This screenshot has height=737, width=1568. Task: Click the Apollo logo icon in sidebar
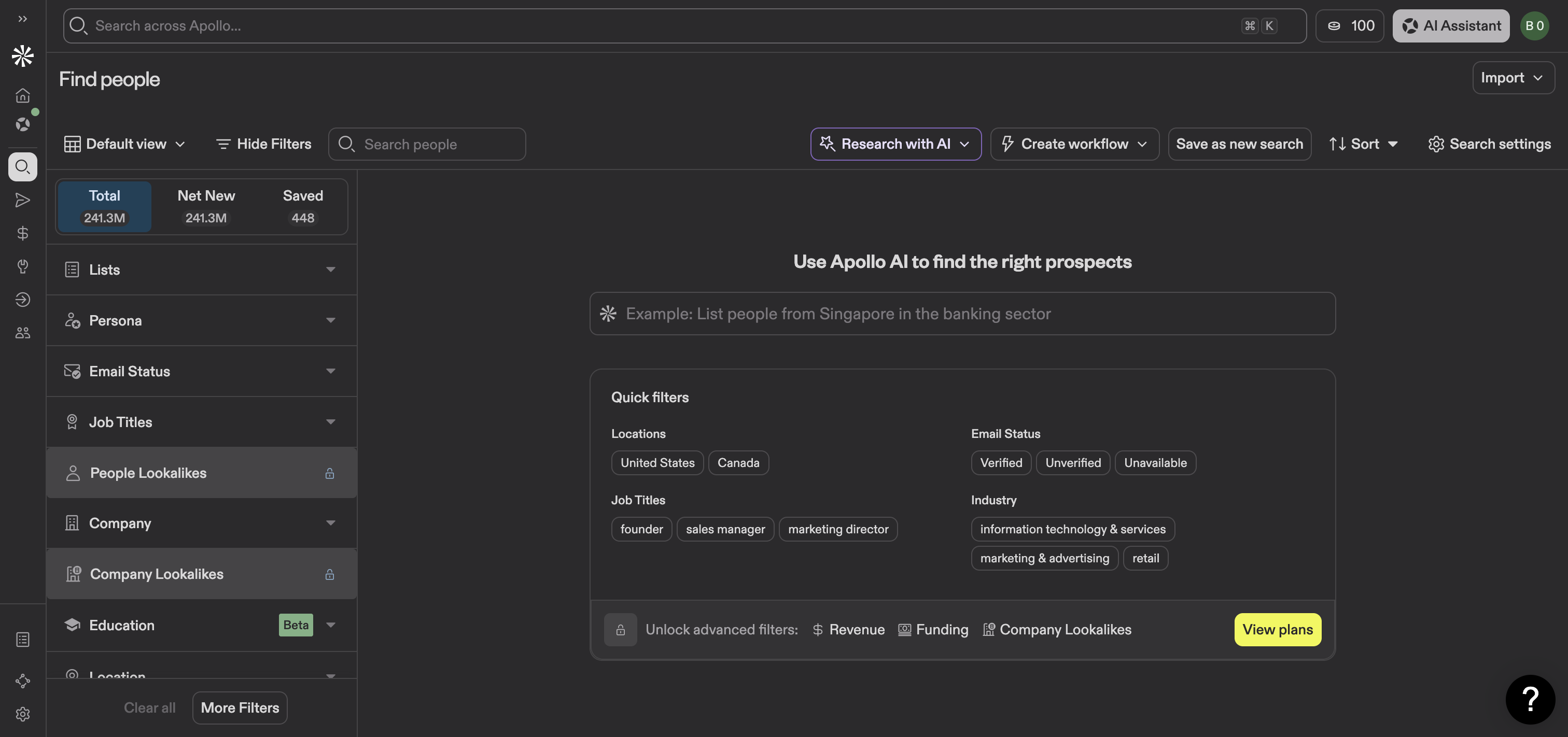coord(22,56)
